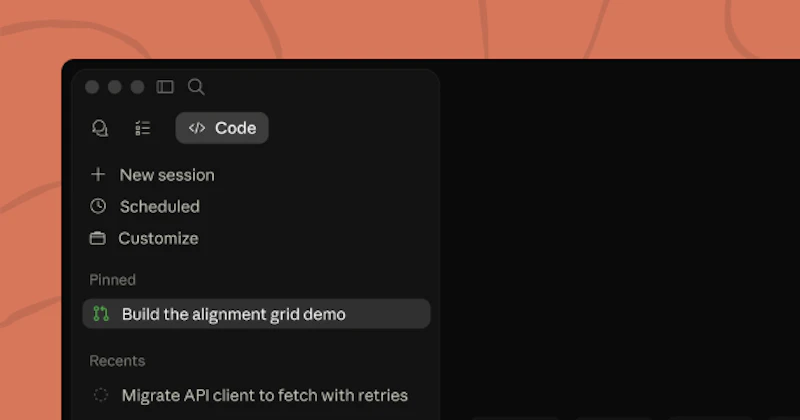Click the briefcase icon beside Customize

[97, 238]
